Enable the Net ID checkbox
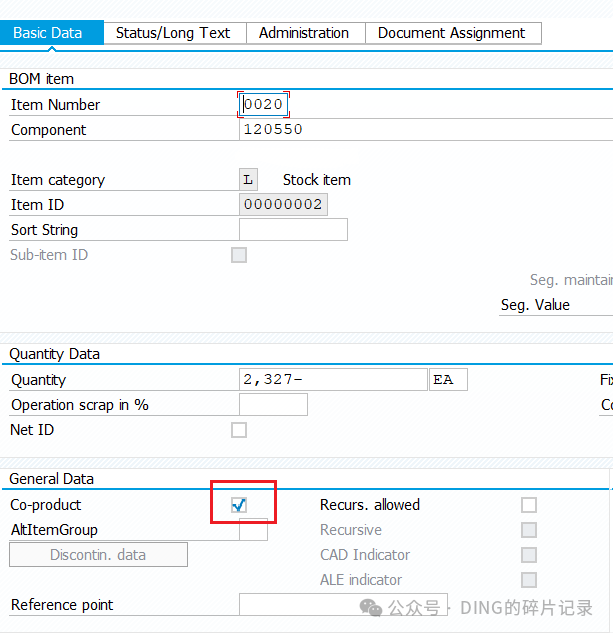 point(239,430)
